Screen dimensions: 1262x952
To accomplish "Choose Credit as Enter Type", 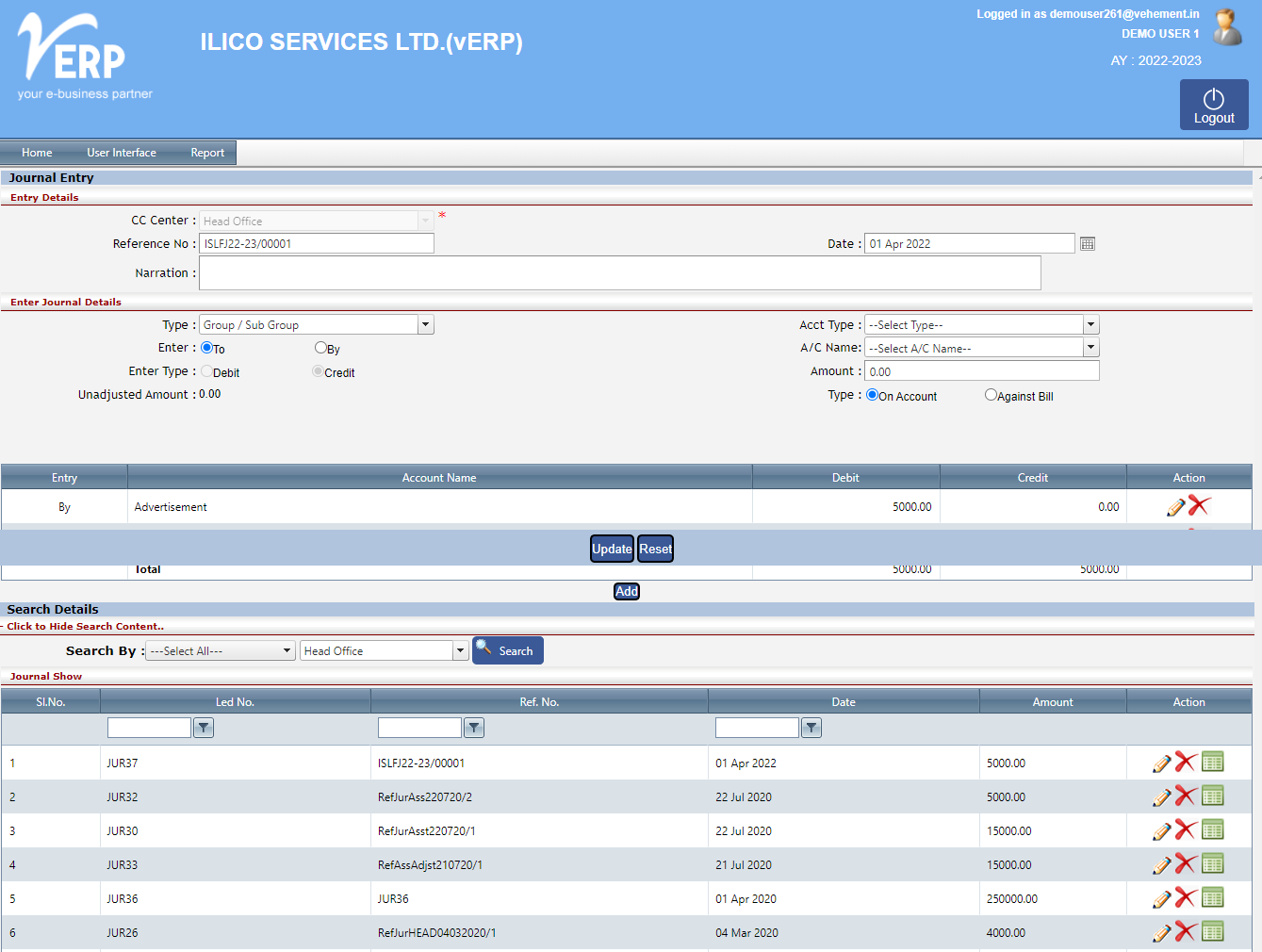I will (x=318, y=371).
